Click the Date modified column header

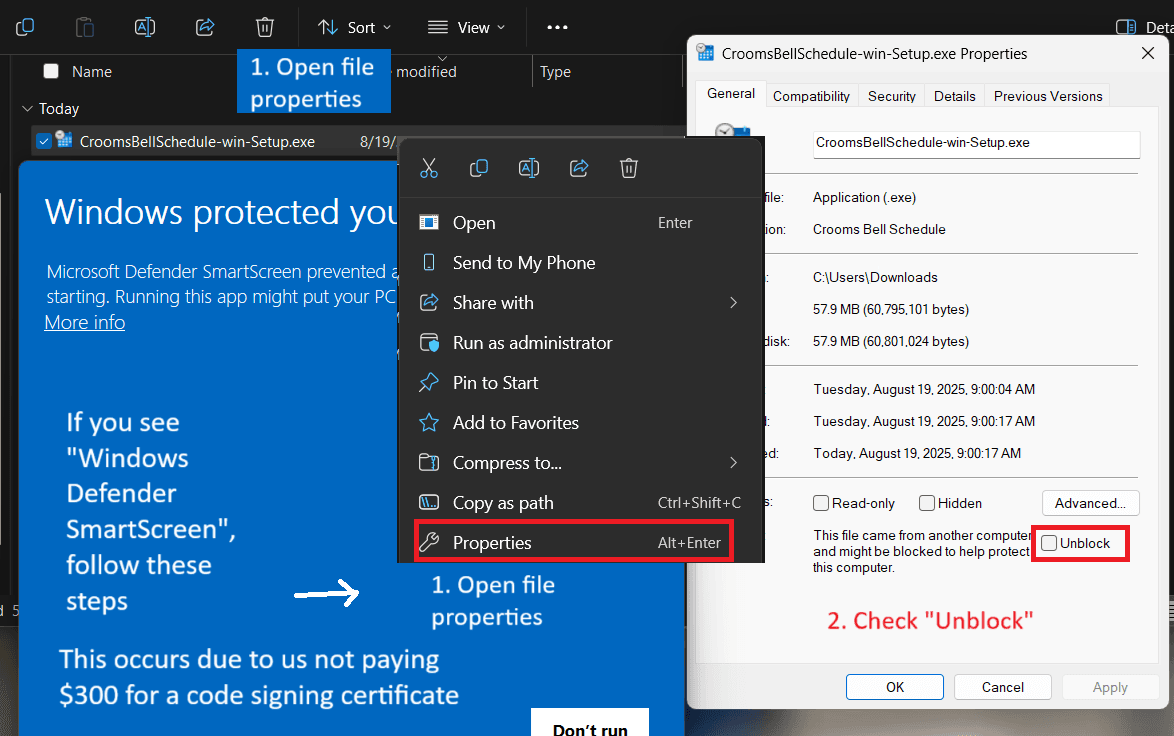click(x=425, y=72)
